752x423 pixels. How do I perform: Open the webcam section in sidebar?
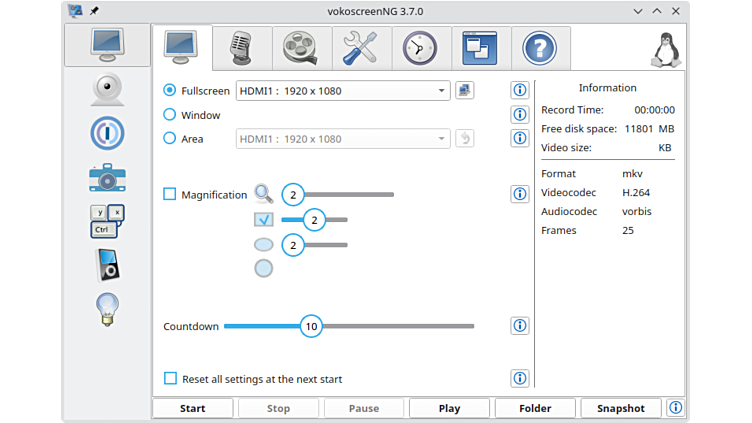point(107,88)
